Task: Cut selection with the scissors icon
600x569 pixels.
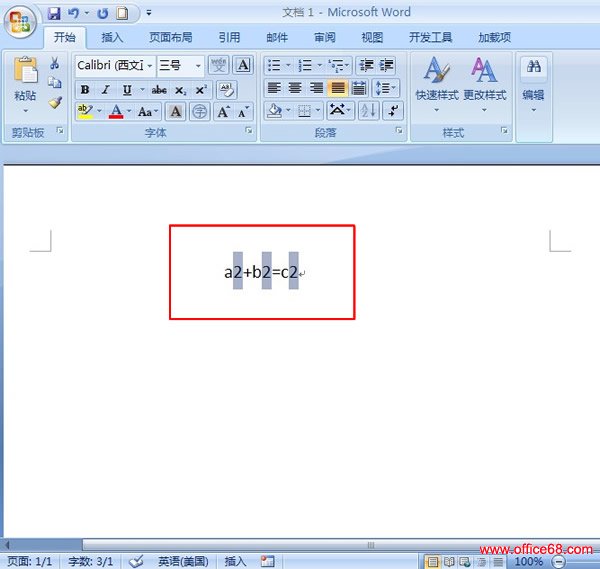Action: coord(54,64)
